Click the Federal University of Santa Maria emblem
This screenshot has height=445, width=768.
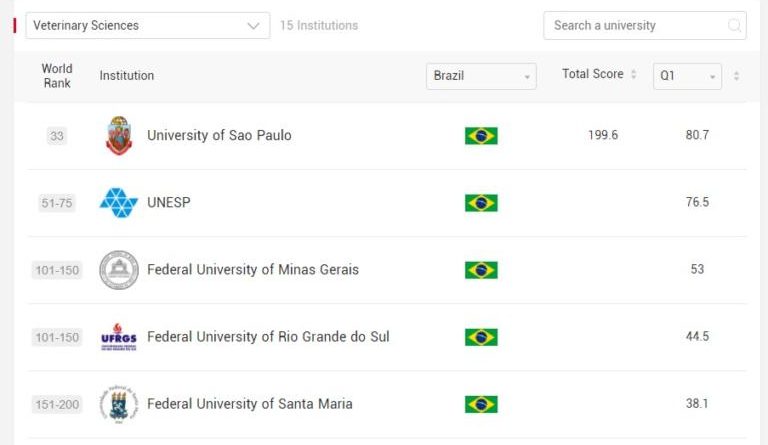tap(119, 404)
